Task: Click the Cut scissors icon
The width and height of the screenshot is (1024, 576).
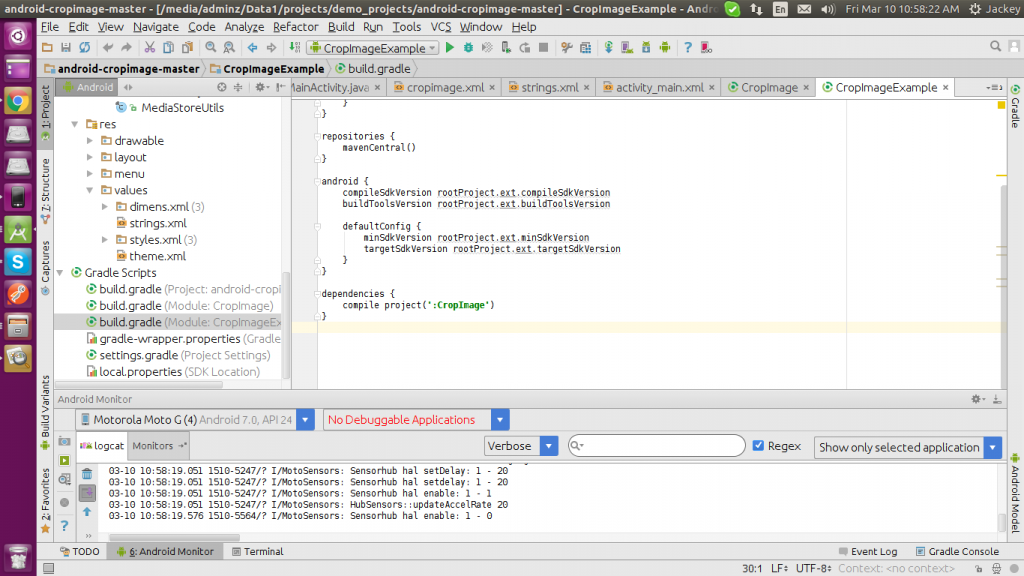Action: click(x=149, y=47)
